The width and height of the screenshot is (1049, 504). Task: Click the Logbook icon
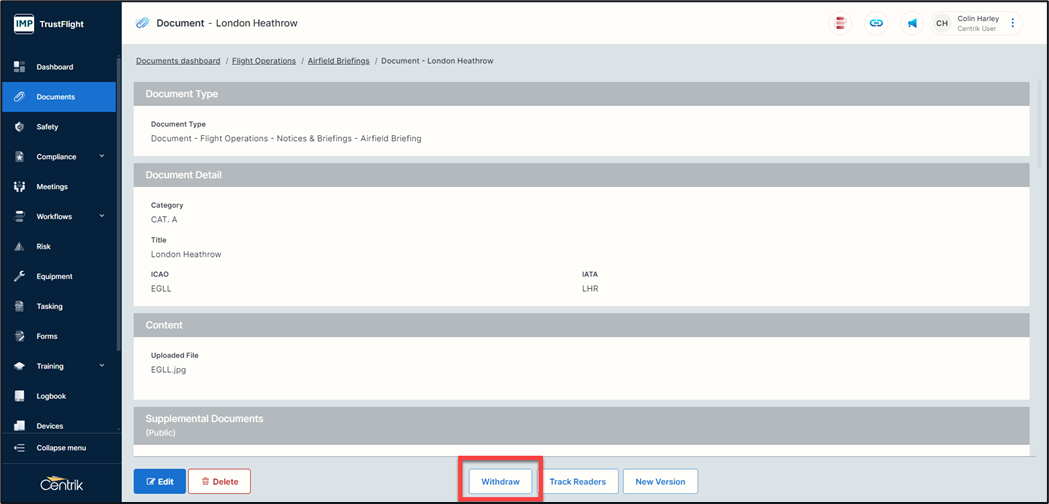coord(19,396)
